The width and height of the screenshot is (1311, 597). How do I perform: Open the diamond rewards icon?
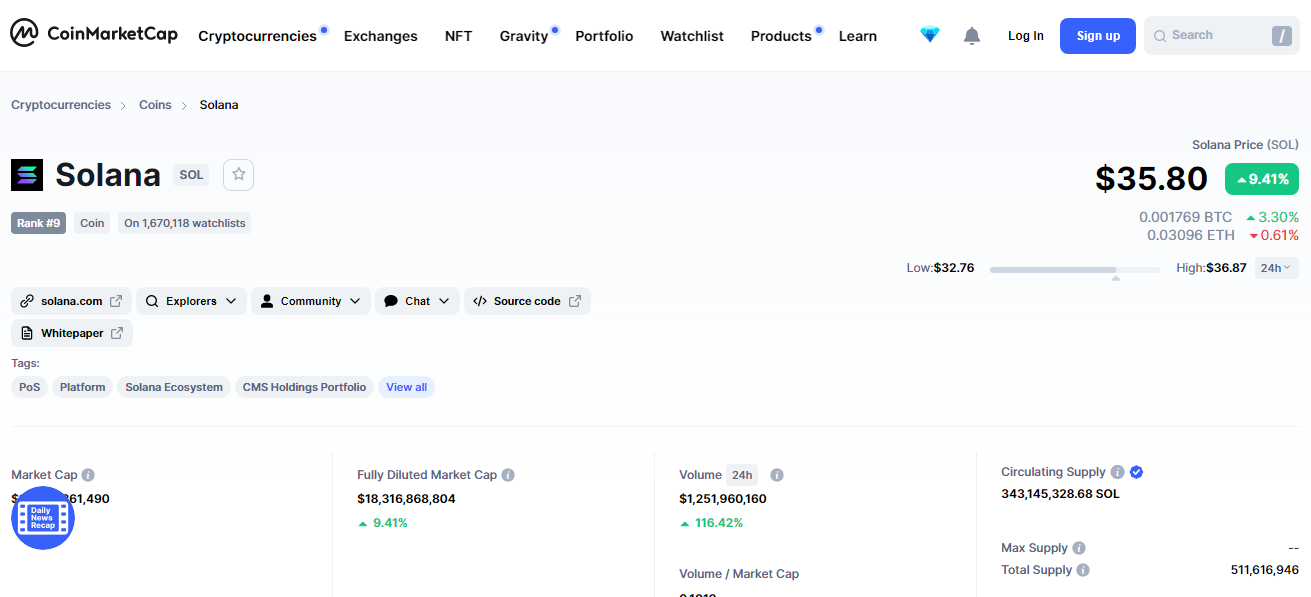(930, 35)
